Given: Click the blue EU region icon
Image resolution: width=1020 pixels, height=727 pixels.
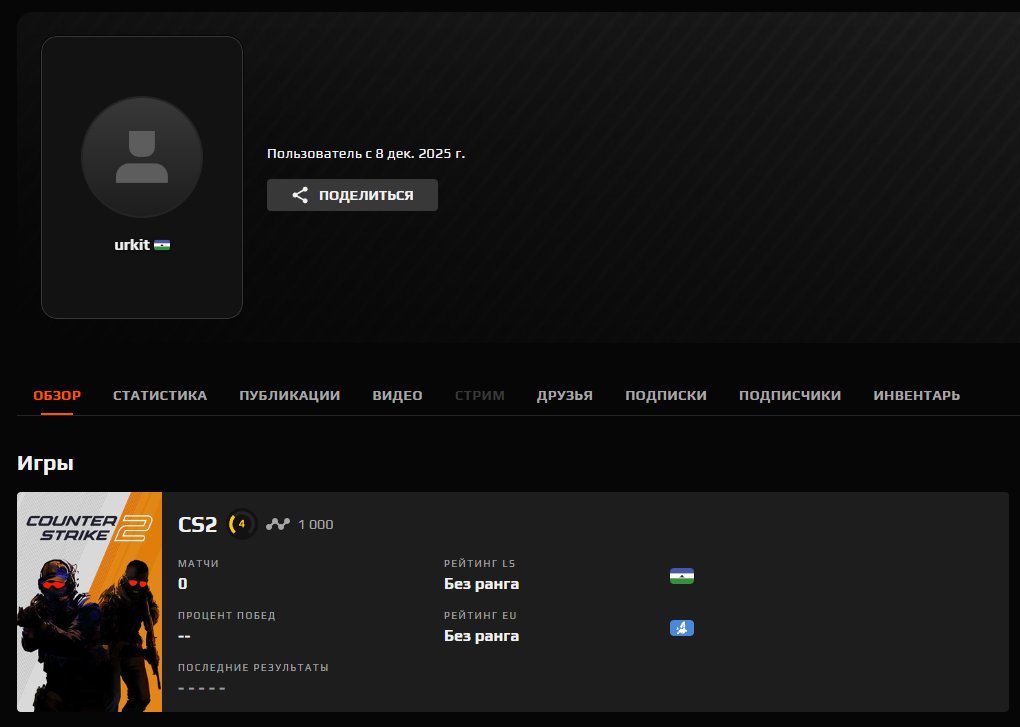Looking at the screenshot, I should (682, 628).
